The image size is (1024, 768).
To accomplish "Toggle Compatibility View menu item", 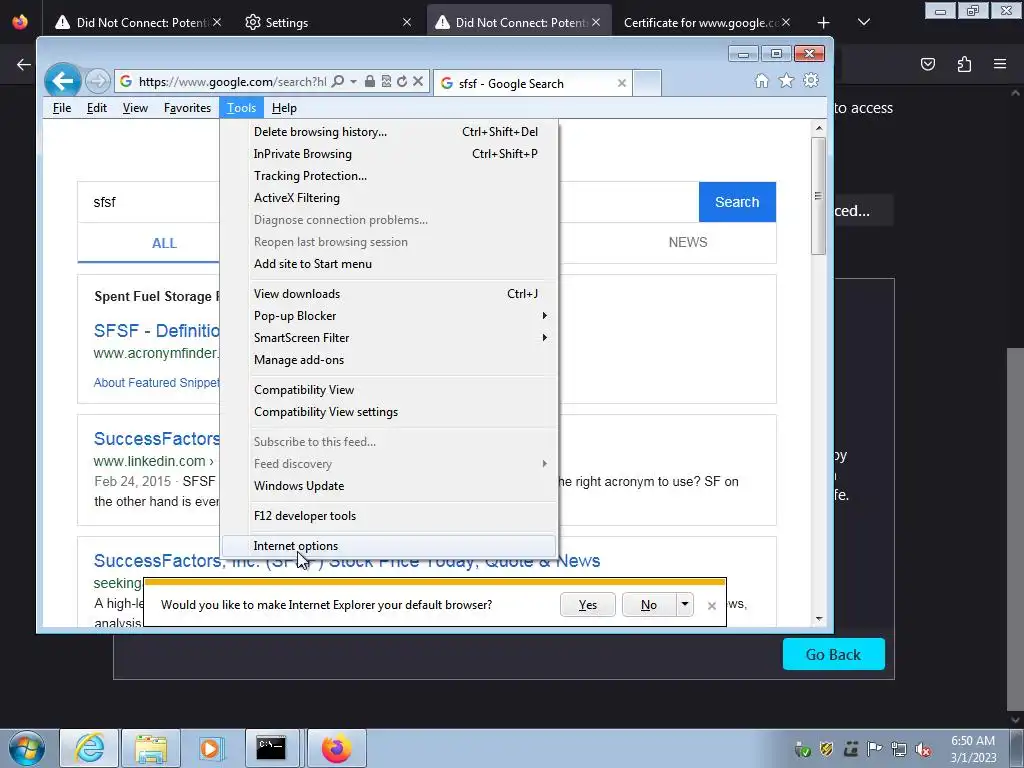I will coord(389,390).
